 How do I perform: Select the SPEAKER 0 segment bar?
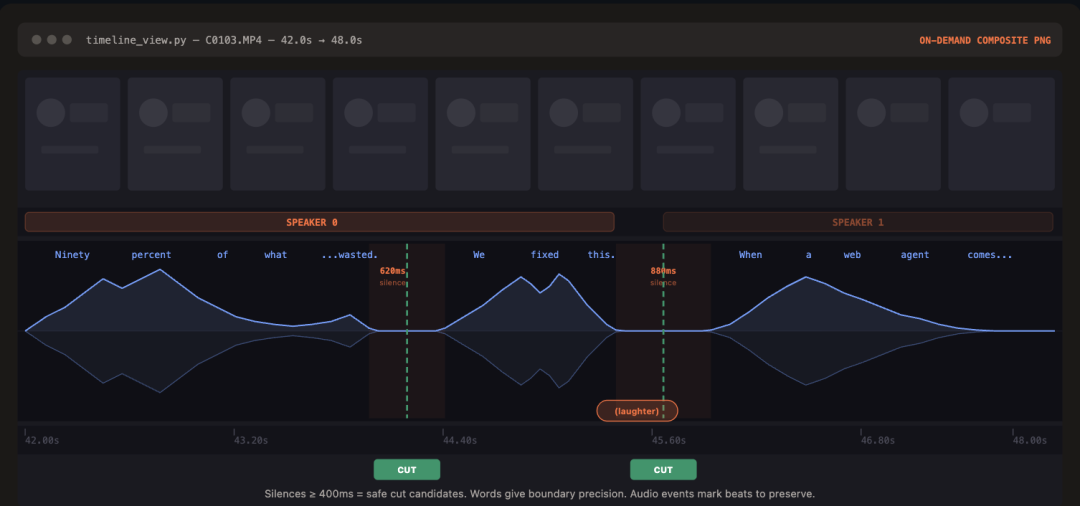[x=319, y=222]
